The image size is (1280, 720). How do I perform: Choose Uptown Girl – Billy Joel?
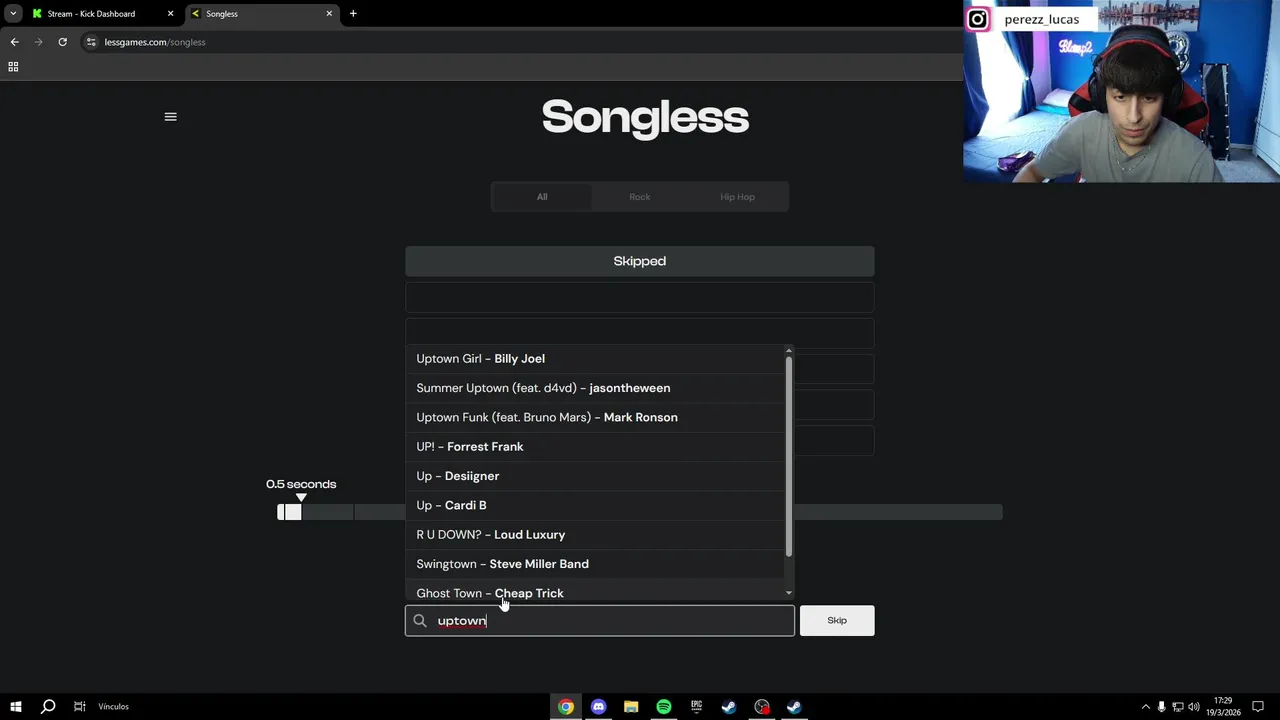pyautogui.click(x=595, y=359)
